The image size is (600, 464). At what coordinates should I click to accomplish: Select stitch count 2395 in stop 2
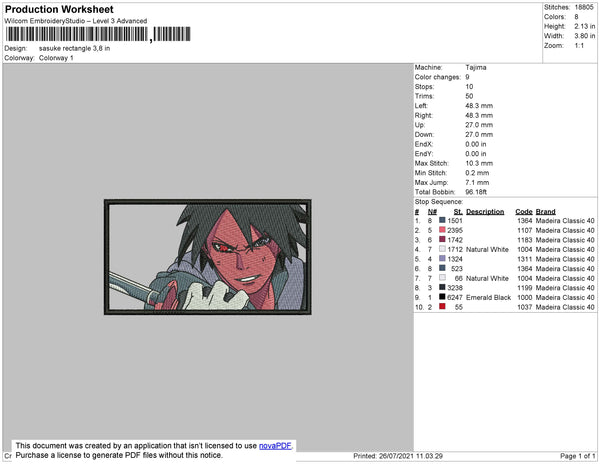(455, 230)
